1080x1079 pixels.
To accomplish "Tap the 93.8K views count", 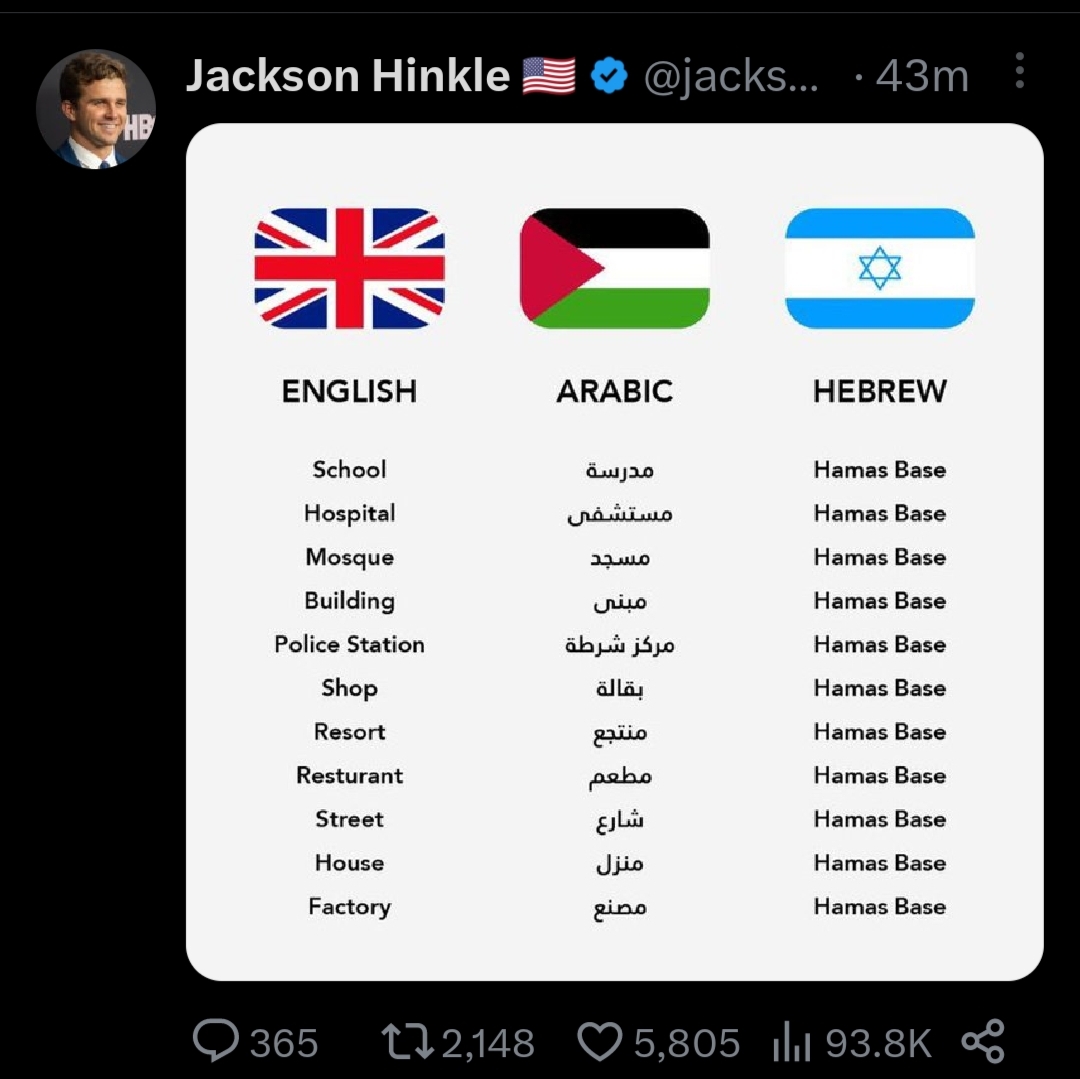I will (878, 1043).
